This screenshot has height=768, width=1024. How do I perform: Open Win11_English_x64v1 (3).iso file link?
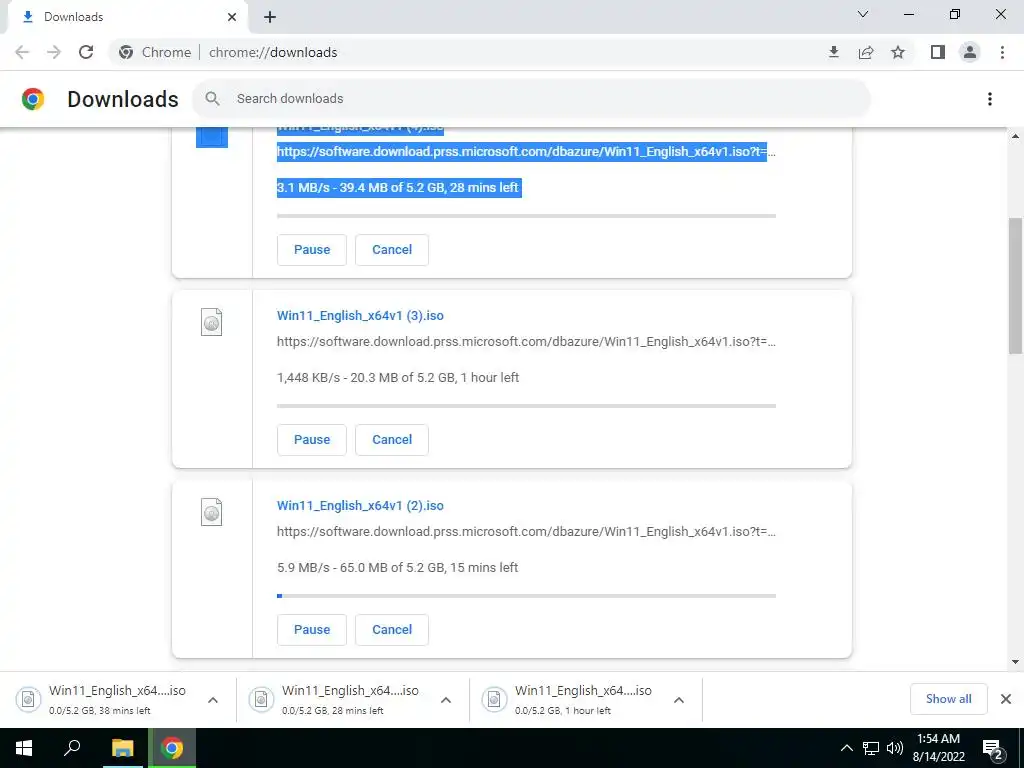click(x=360, y=315)
